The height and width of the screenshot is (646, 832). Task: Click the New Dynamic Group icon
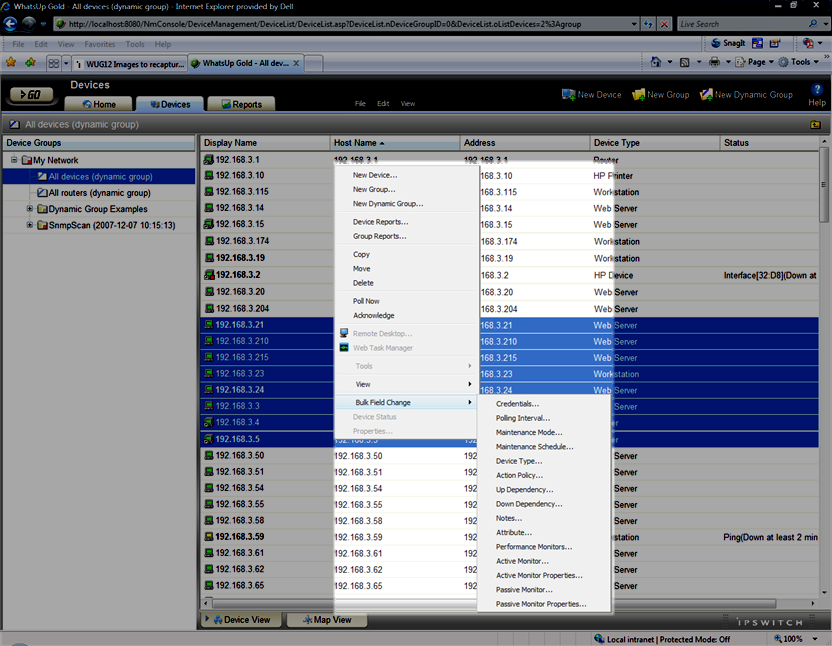coord(706,95)
